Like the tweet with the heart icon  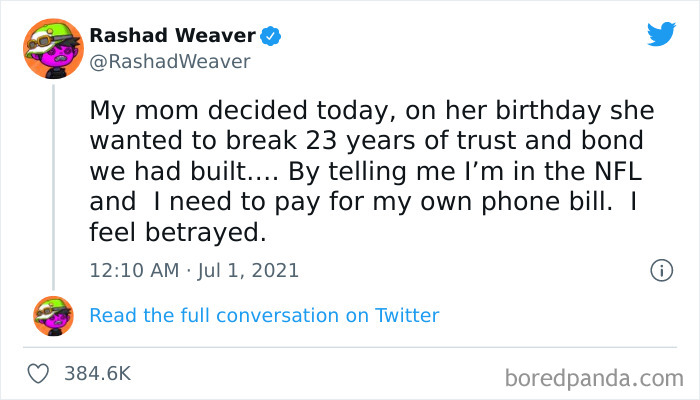click(40, 374)
